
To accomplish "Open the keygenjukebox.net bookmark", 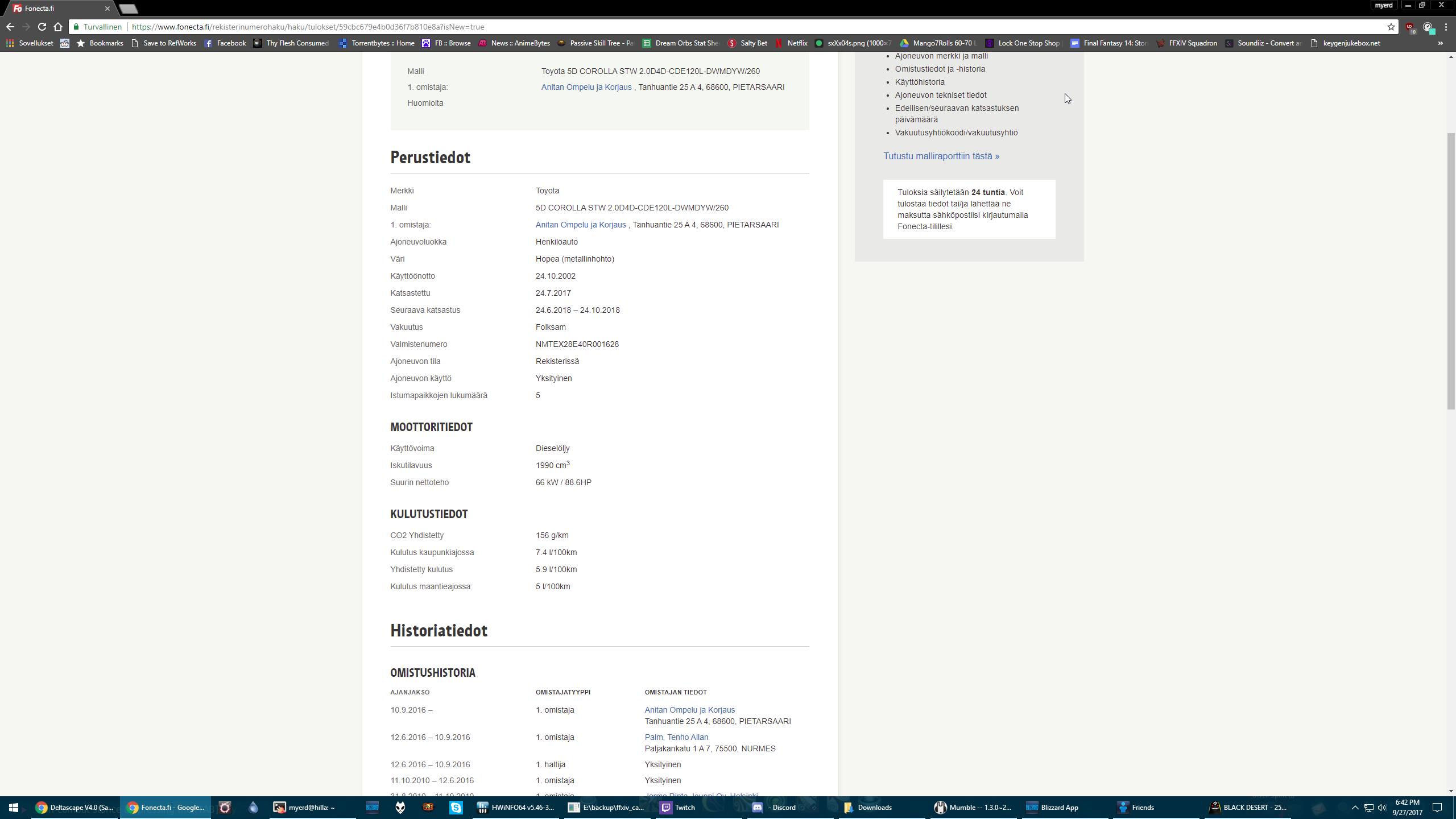I will point(1345,43).
